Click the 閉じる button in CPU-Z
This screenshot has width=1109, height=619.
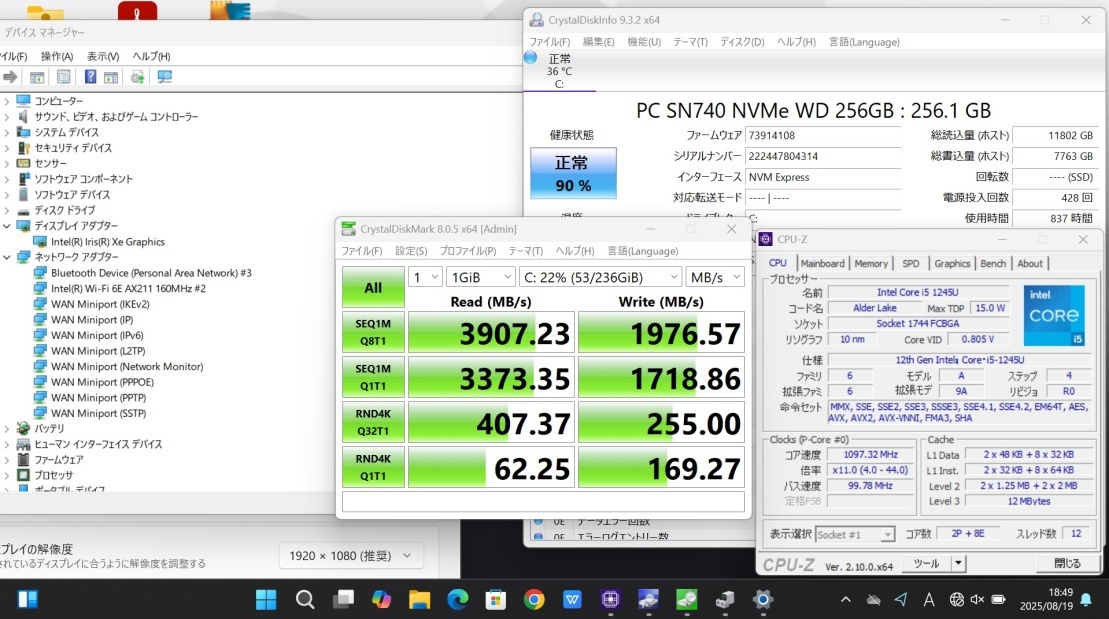[x=1066, y=564]
